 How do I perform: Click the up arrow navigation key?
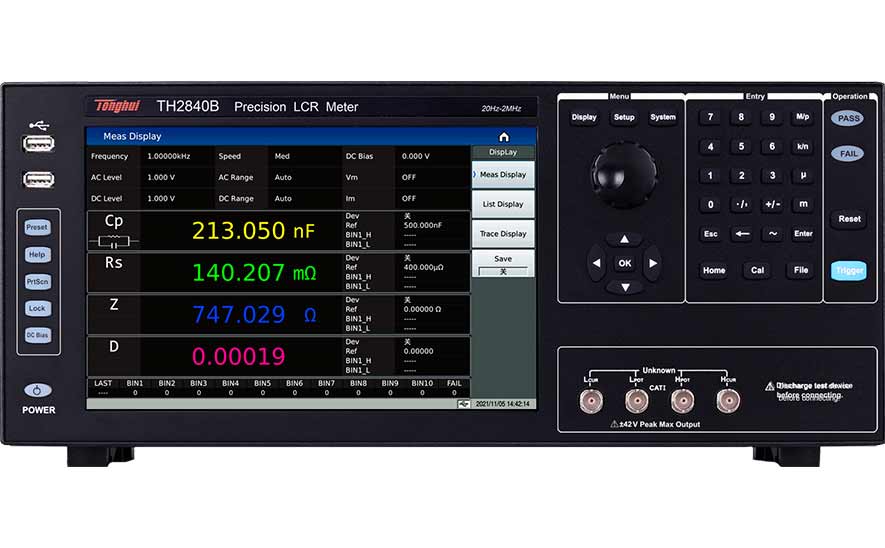point(624,239)
